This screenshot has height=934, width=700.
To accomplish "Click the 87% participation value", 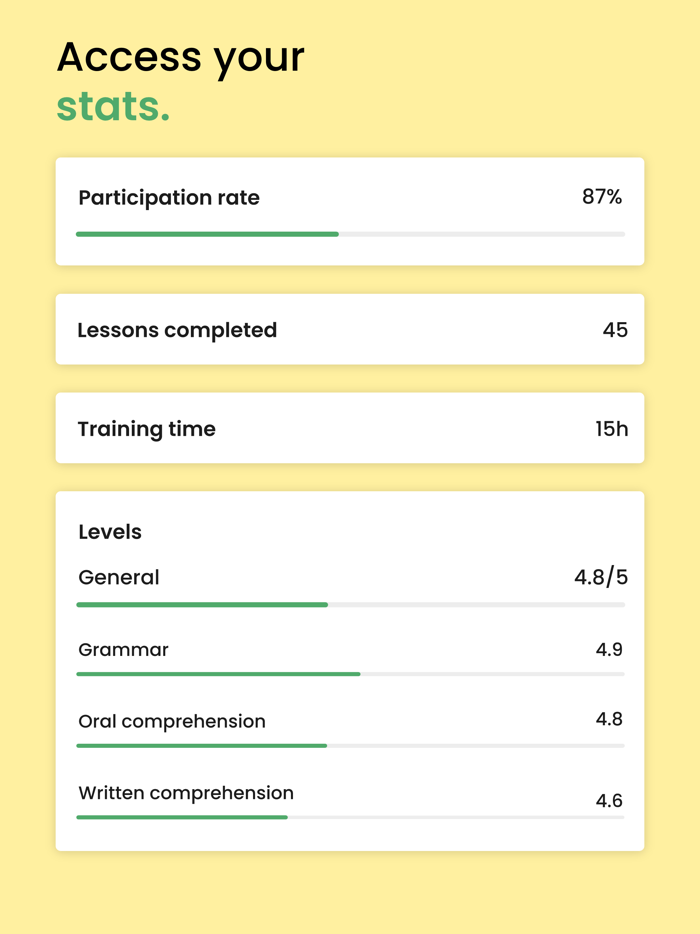I will 602,197.
